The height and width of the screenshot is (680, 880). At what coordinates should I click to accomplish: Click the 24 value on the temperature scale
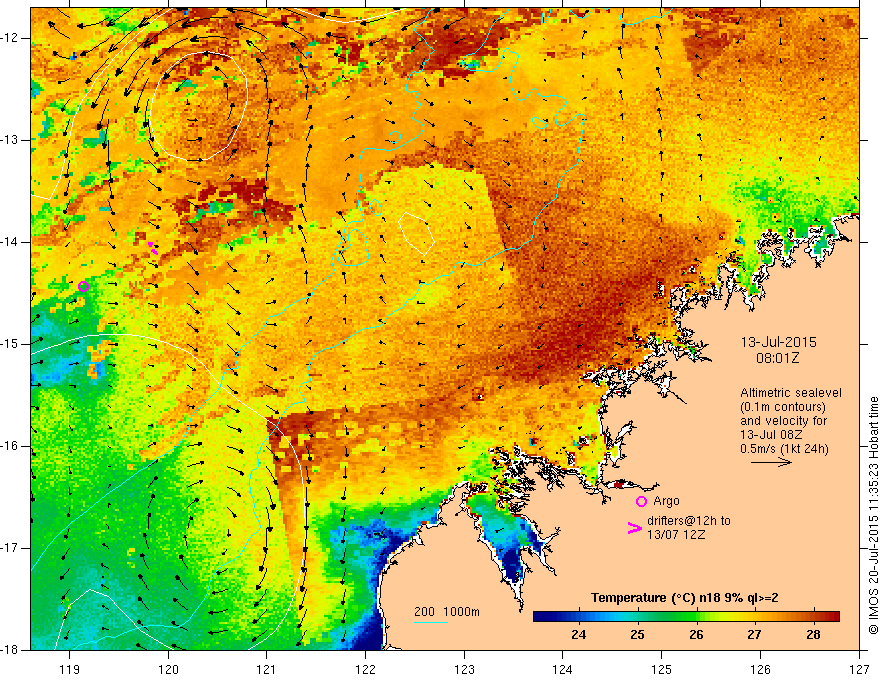[x=578, y=635]
